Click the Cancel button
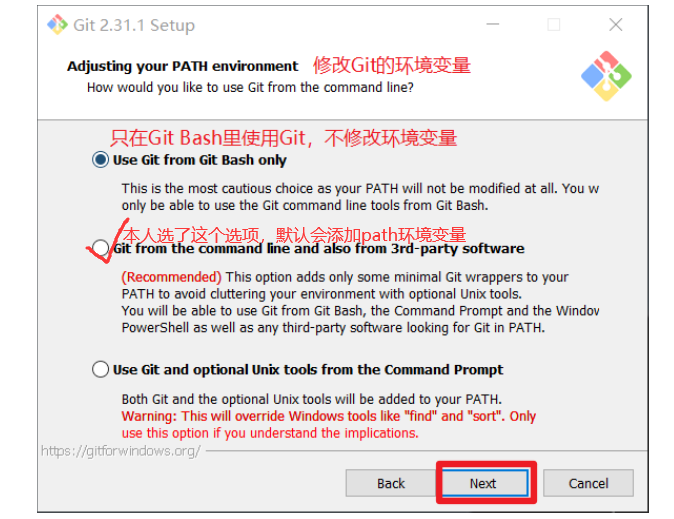 tap(588, 483)
